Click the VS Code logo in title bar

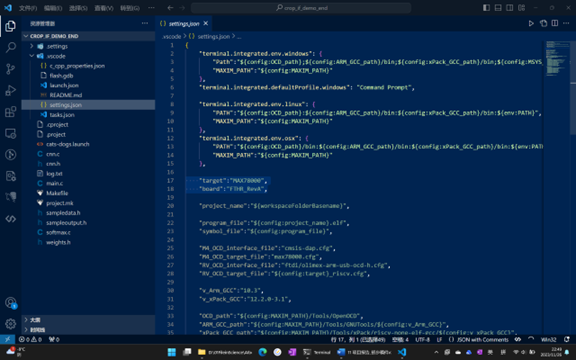tap(8, 8)
